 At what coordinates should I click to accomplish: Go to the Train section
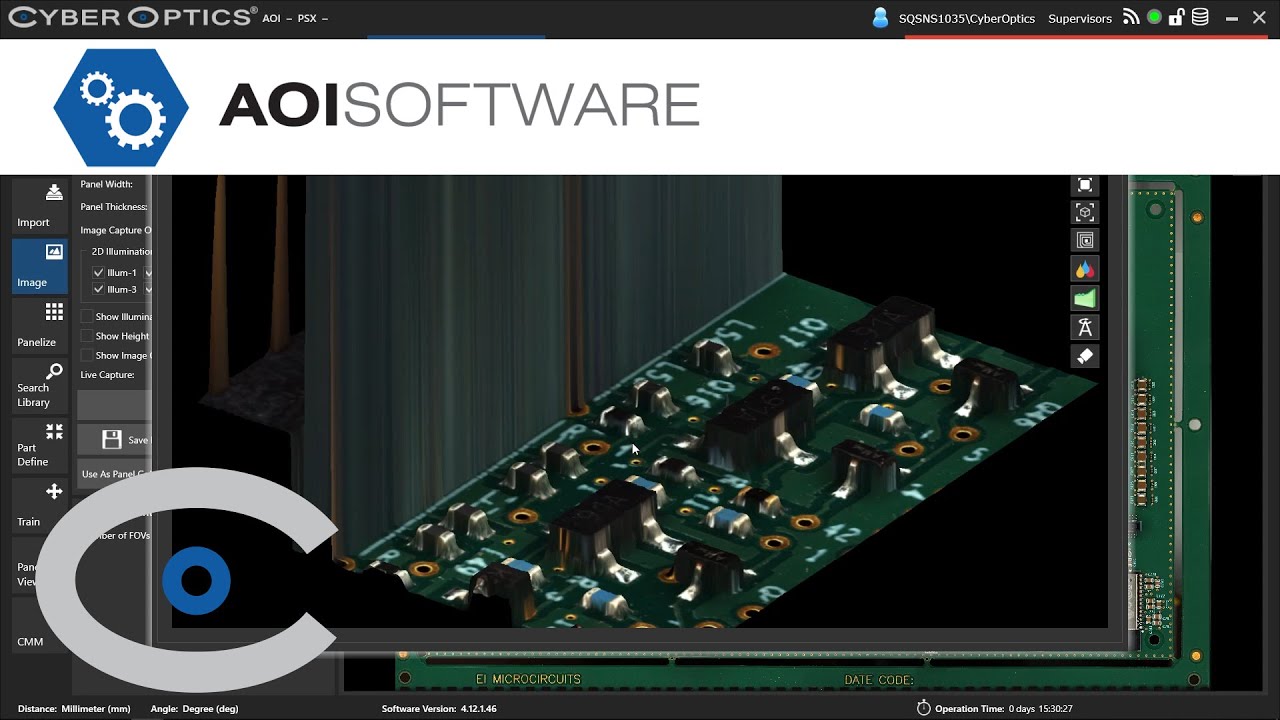click(39, 505)
